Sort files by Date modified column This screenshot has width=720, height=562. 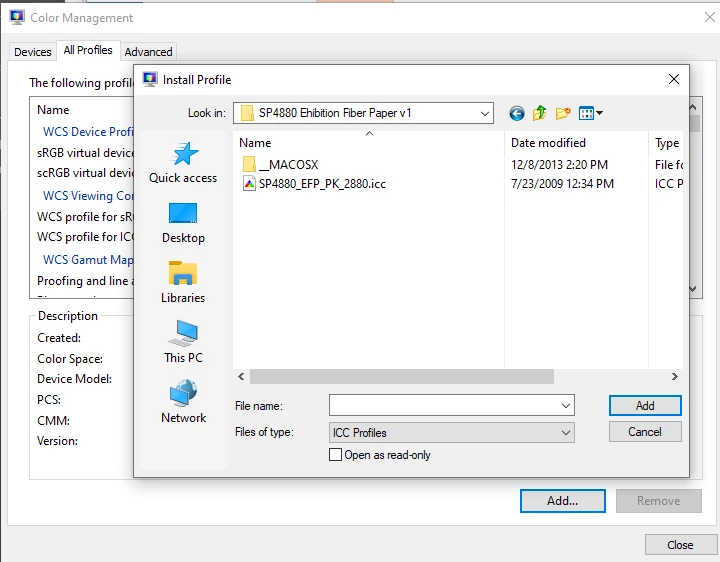point(576,143)
